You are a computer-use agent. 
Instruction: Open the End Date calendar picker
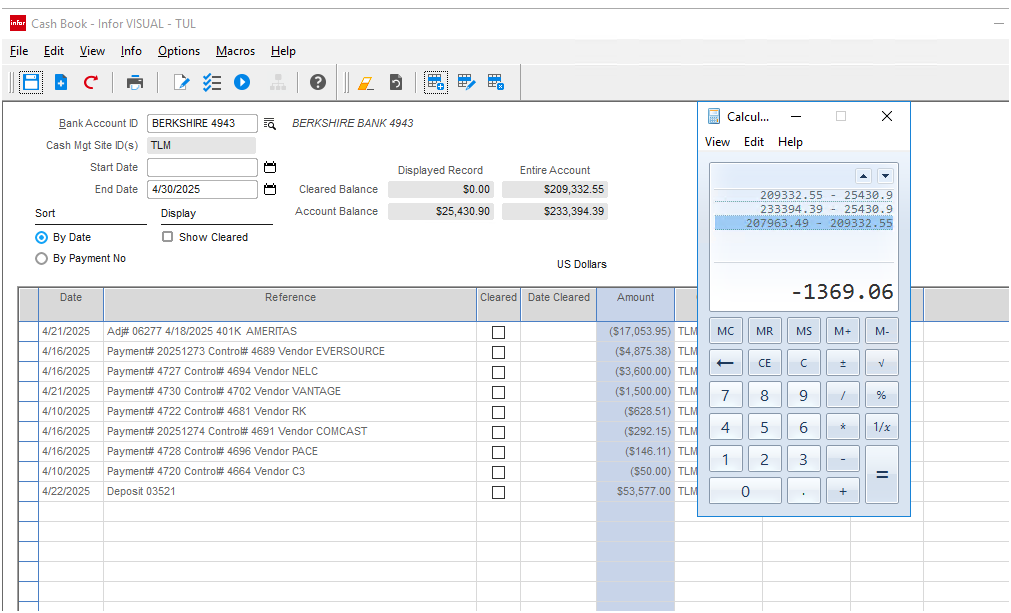[269, 189]
